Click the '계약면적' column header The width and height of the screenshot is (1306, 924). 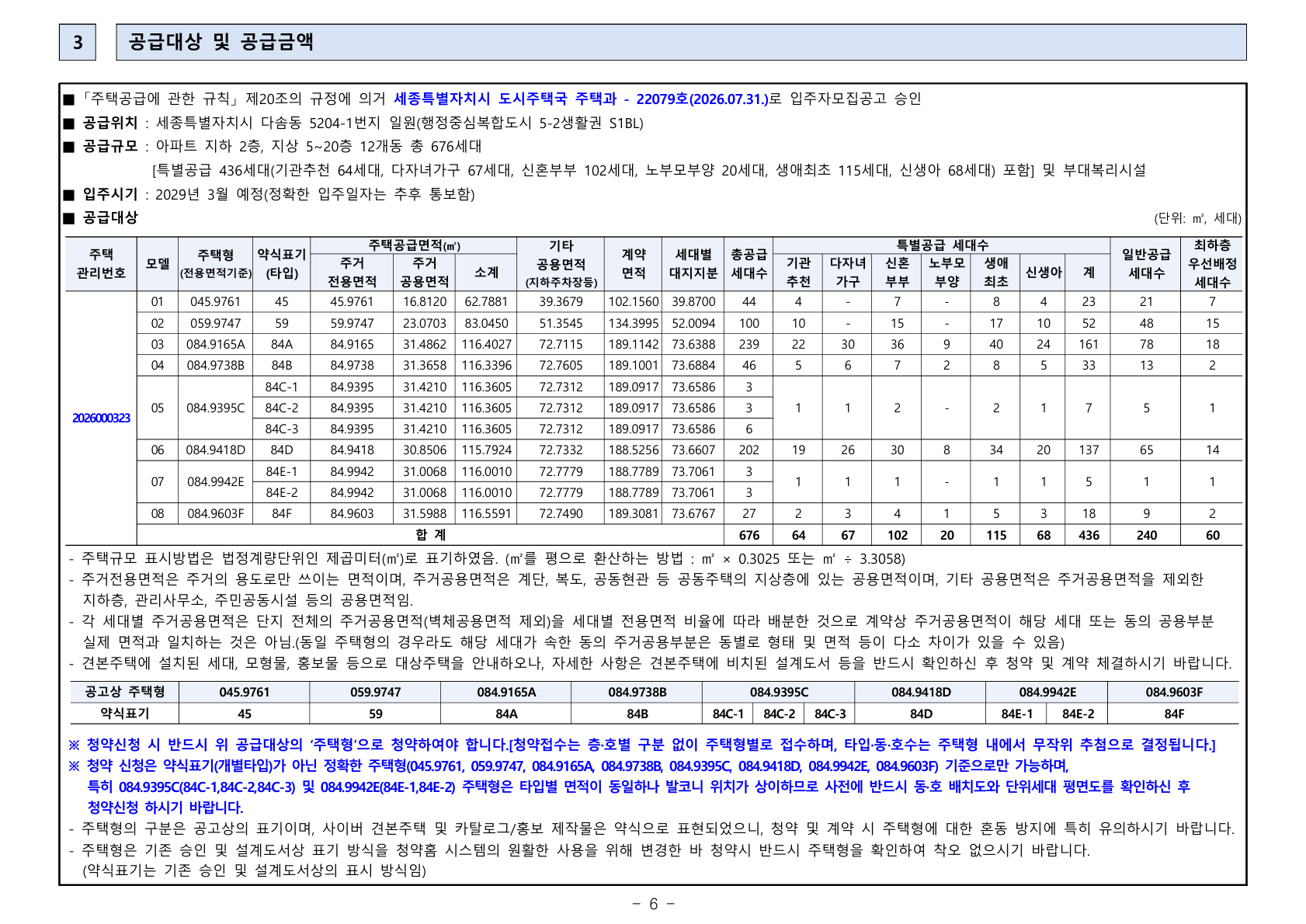[x=634, y=264]
